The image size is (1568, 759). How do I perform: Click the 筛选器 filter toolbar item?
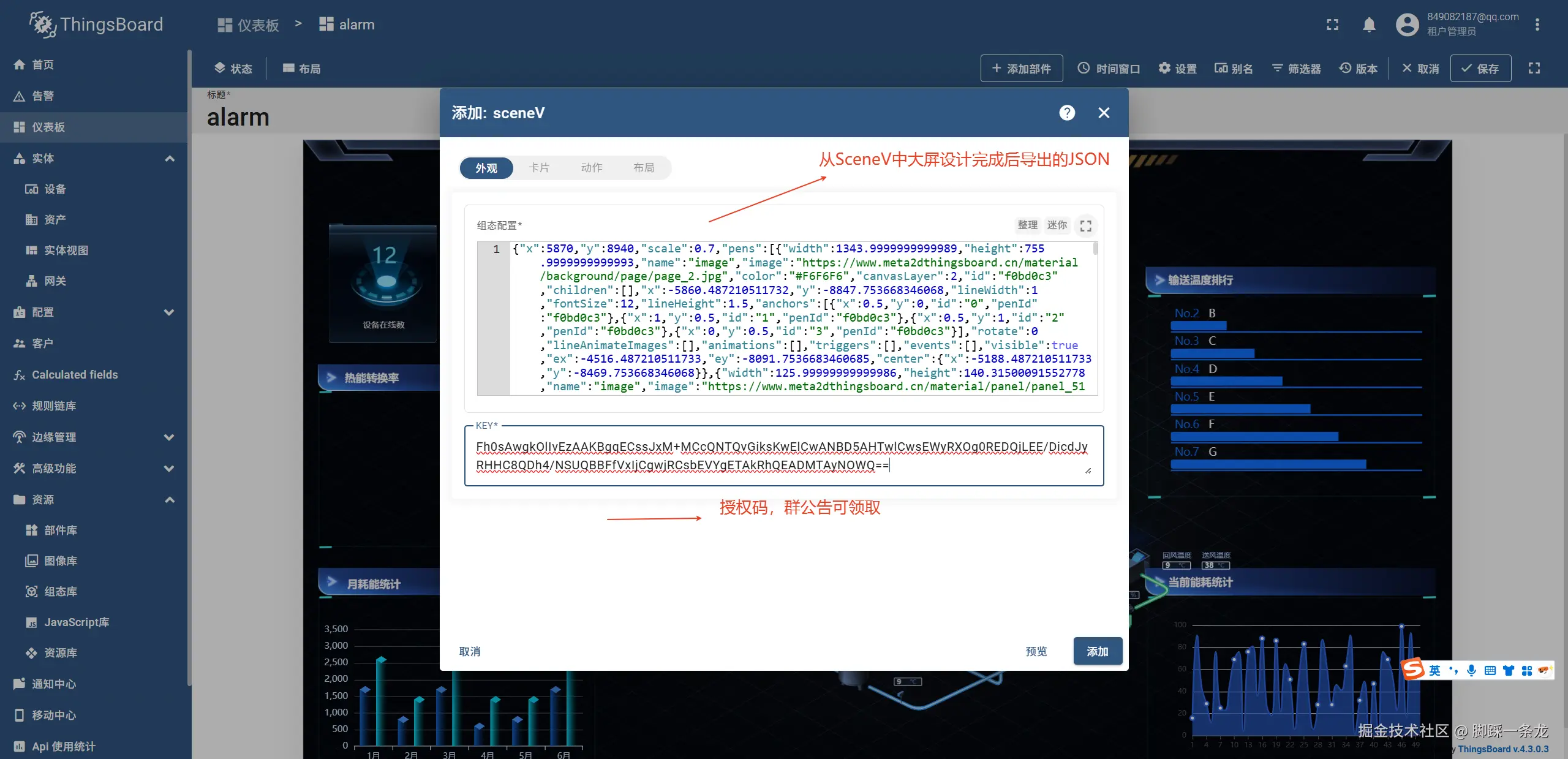1297,69
